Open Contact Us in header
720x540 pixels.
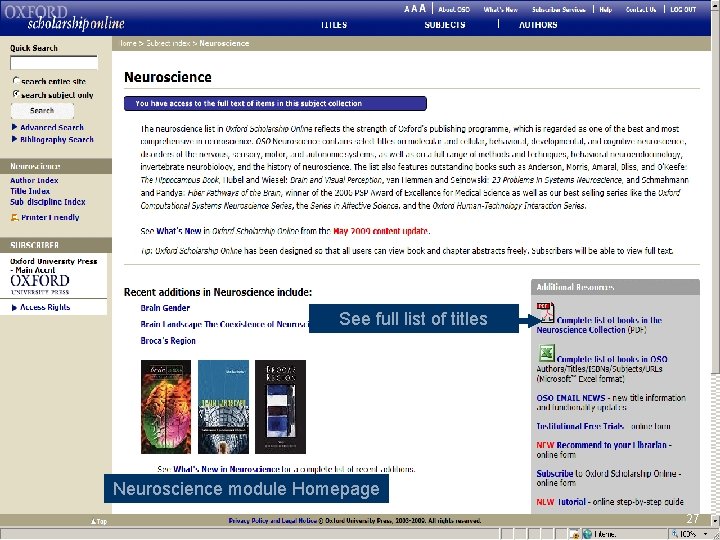641,9
